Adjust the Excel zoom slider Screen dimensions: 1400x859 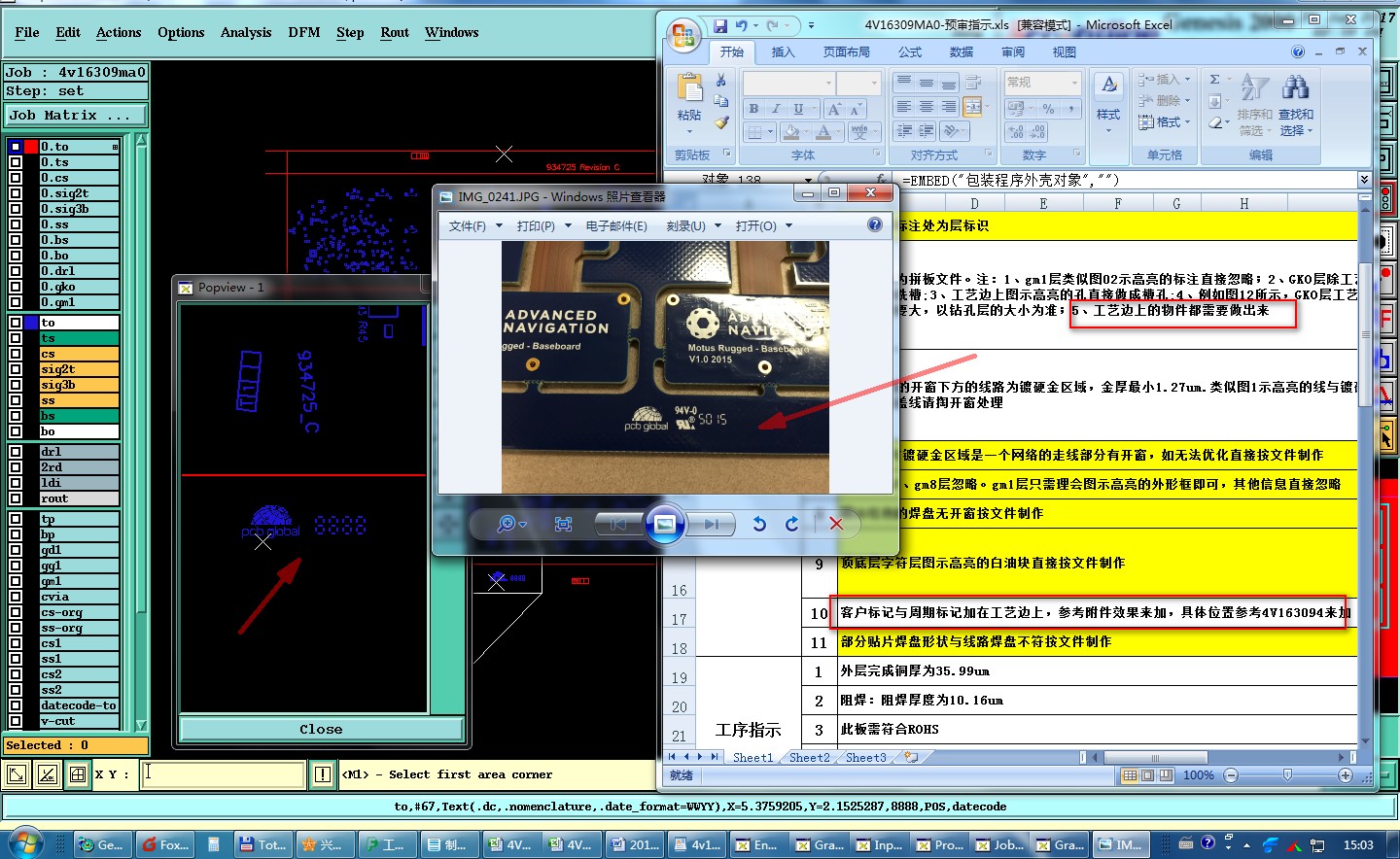coord(1287,775)
